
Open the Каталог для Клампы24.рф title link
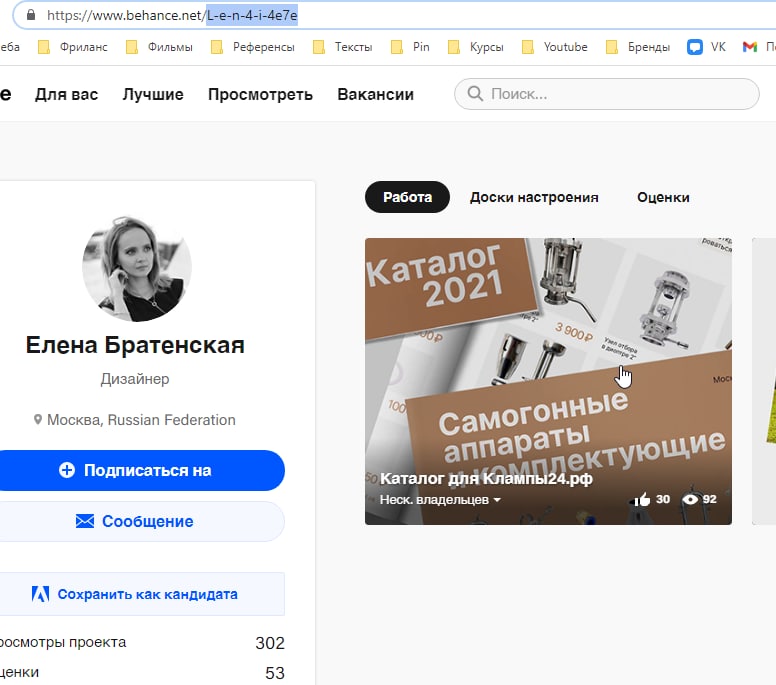pos(486,479)
